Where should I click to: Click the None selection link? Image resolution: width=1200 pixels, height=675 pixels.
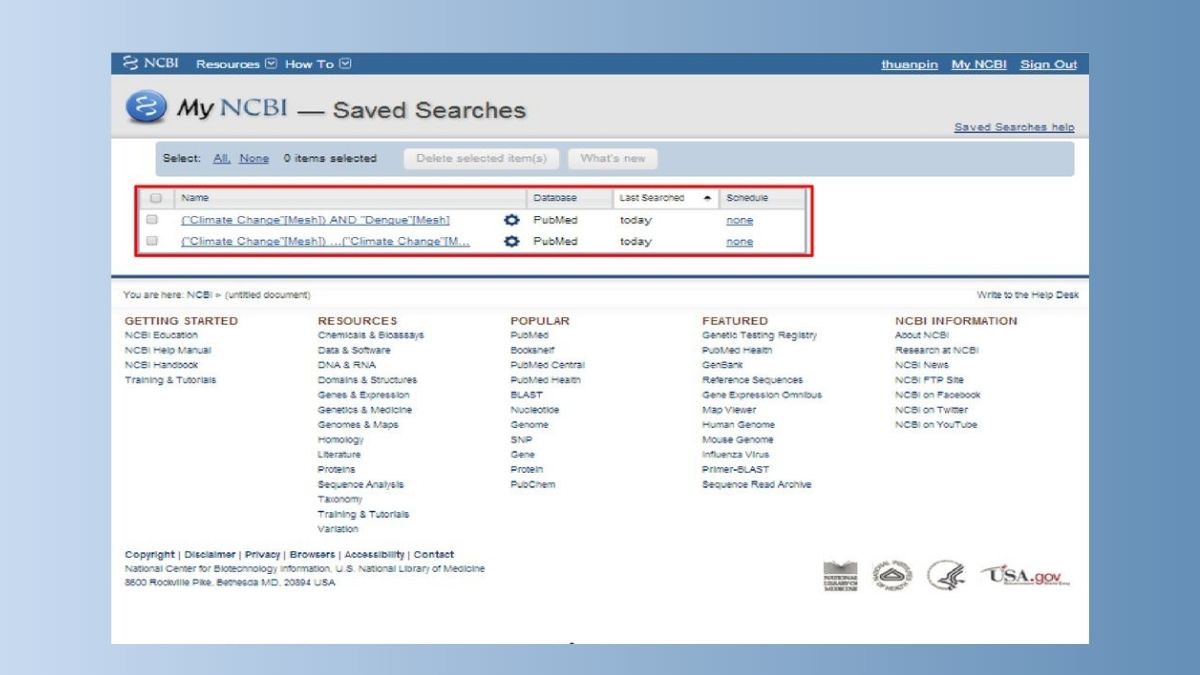[254, 158]
